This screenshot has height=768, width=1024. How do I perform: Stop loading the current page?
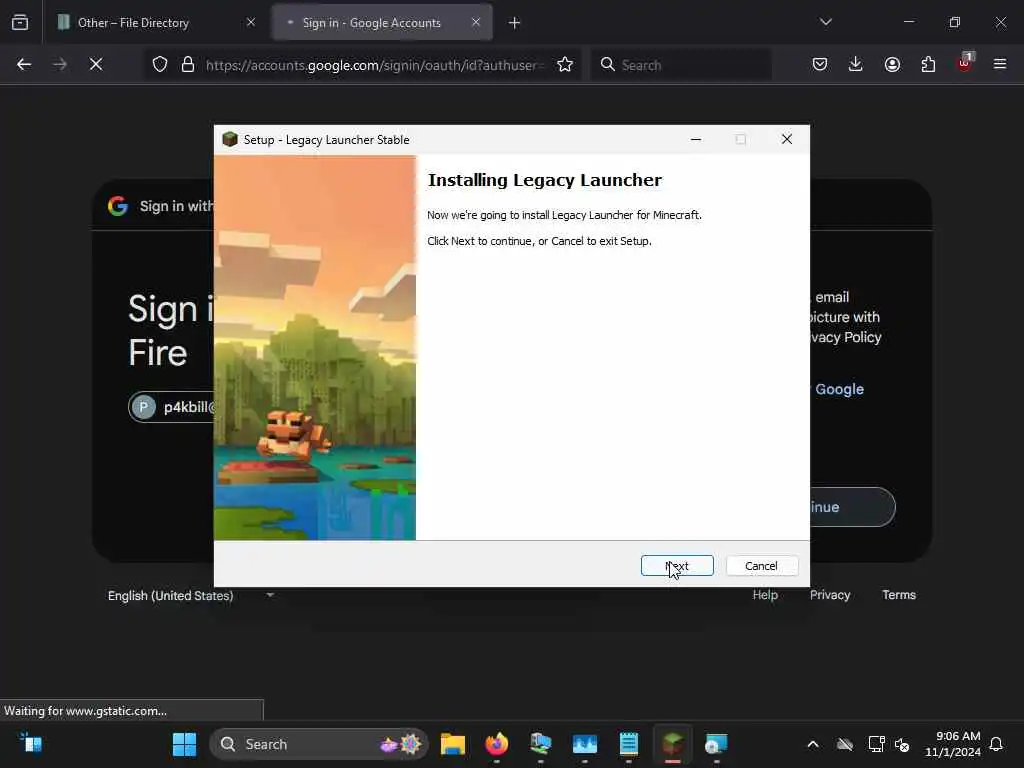[96, 64]
